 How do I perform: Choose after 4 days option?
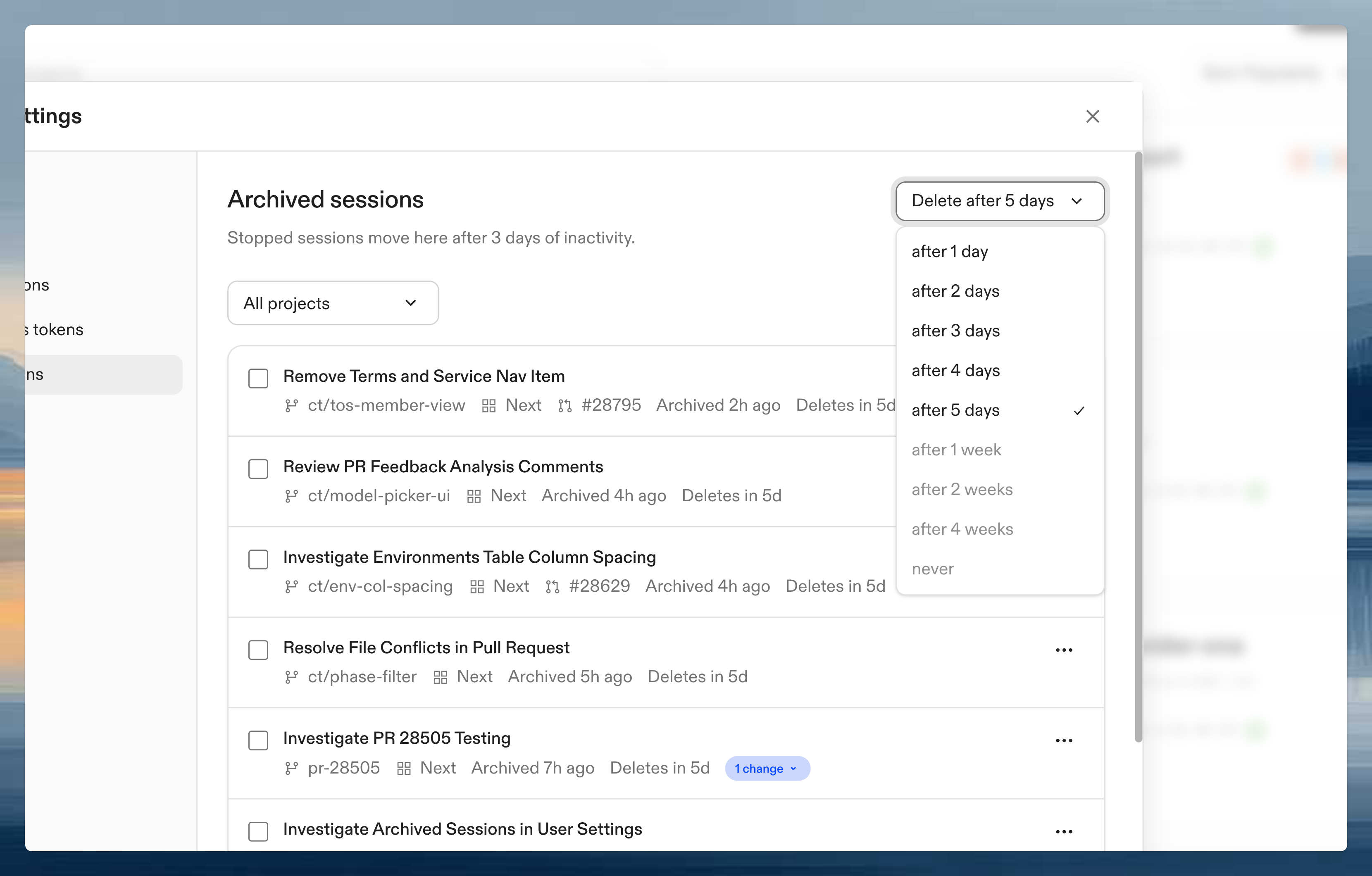[x=999, y=371]
